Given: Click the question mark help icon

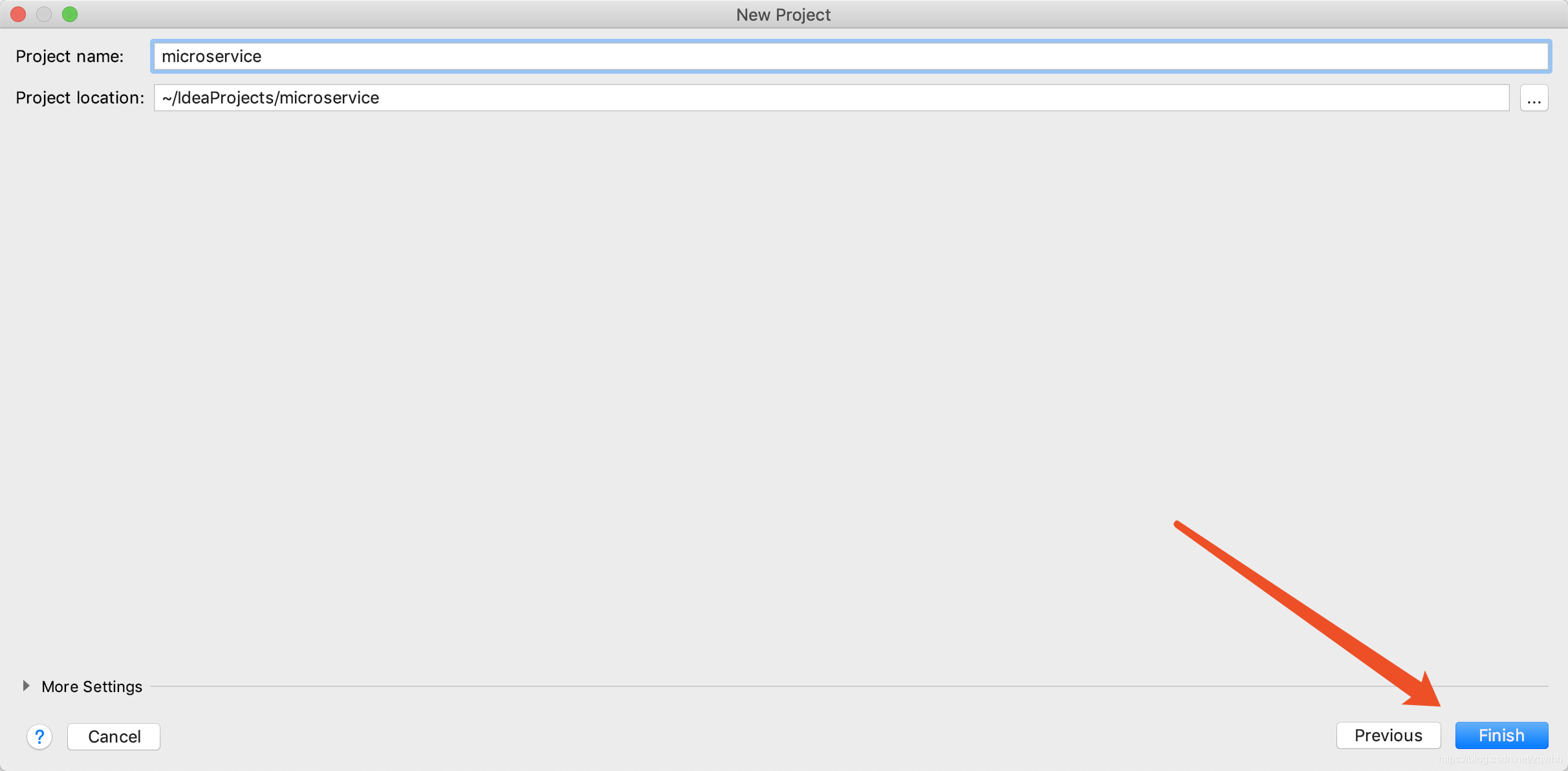Looking at the screenshot, I should point(39,736).
